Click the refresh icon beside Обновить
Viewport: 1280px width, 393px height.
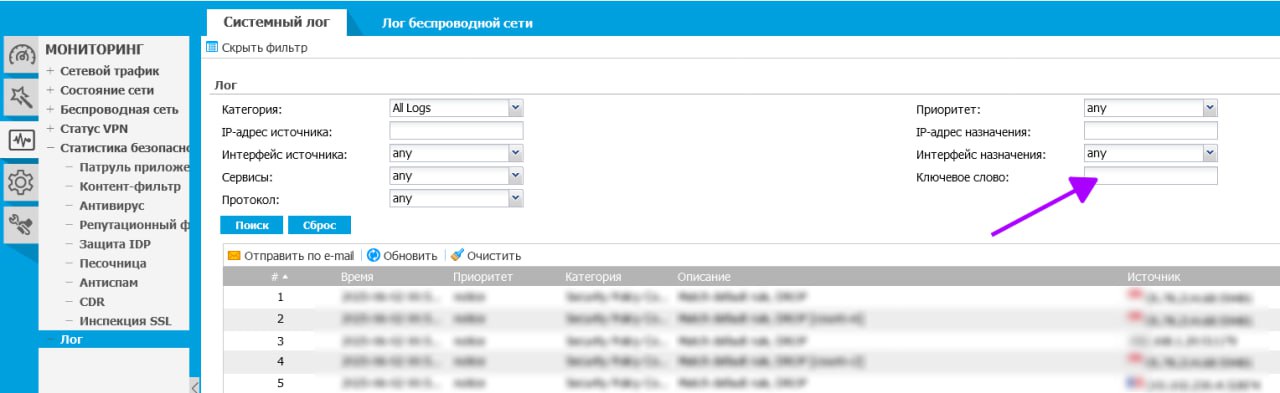click(x=373, y=256)
